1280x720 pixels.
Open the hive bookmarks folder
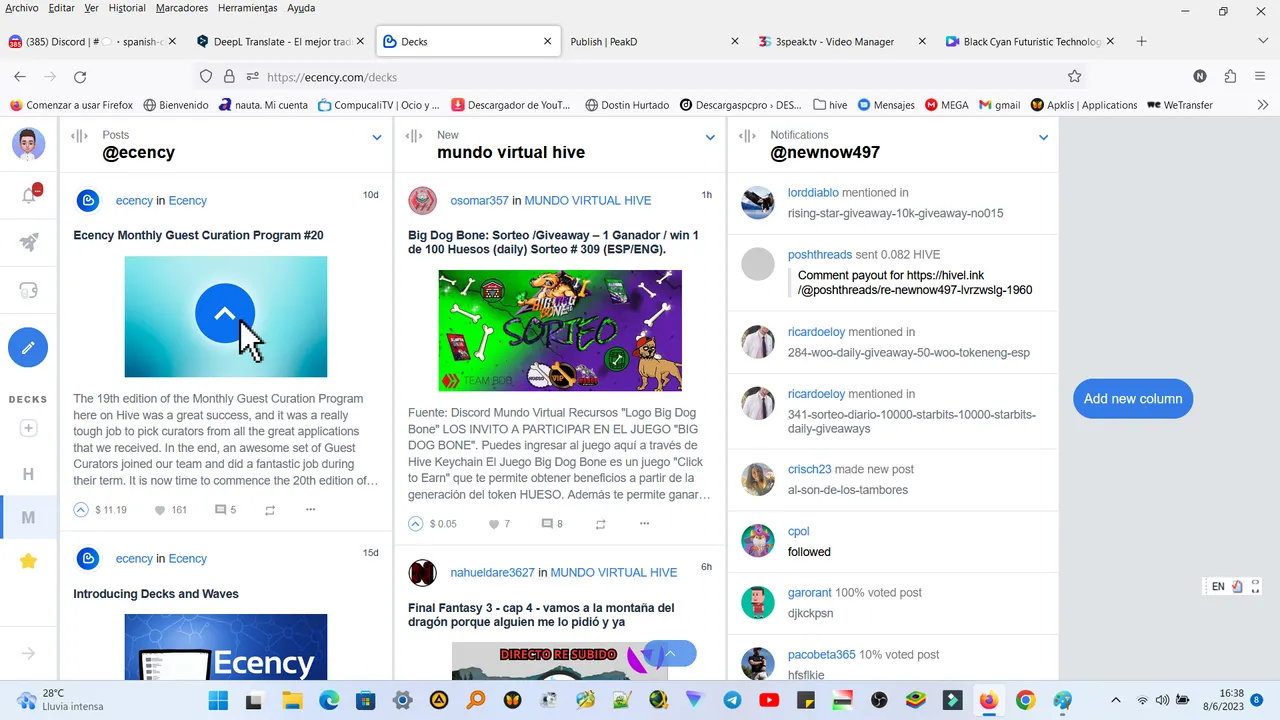coord(830,105)
